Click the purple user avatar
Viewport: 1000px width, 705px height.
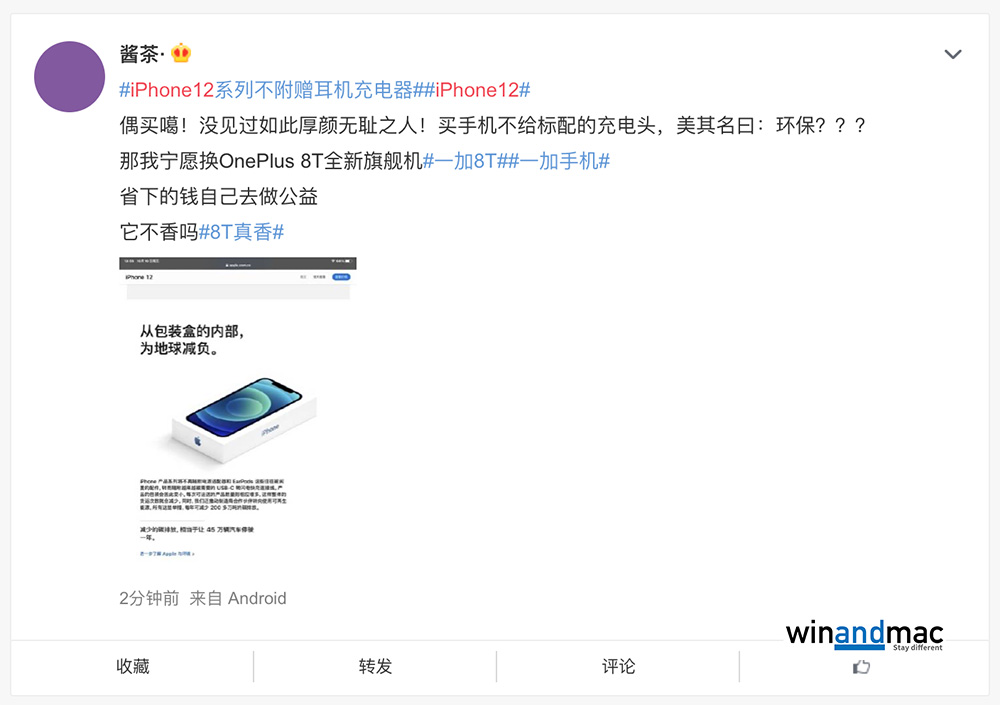[70, 77]
